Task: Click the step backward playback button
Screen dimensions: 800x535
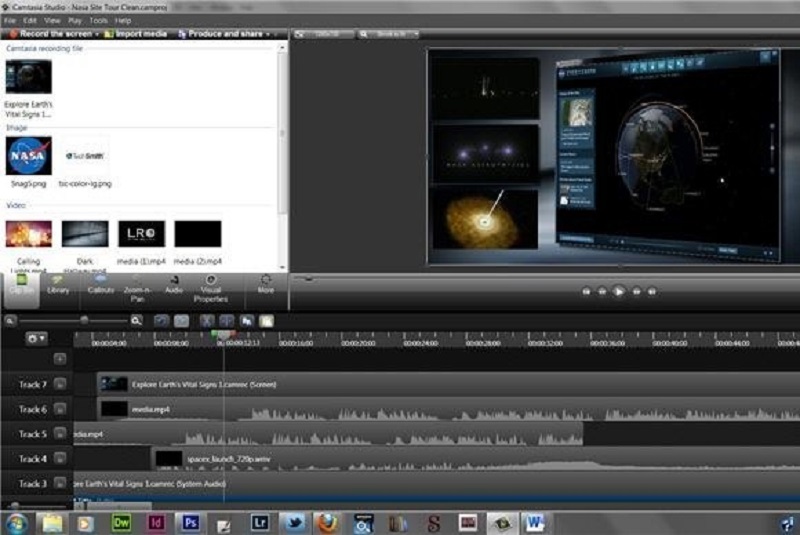Action: tap(602, 292)
